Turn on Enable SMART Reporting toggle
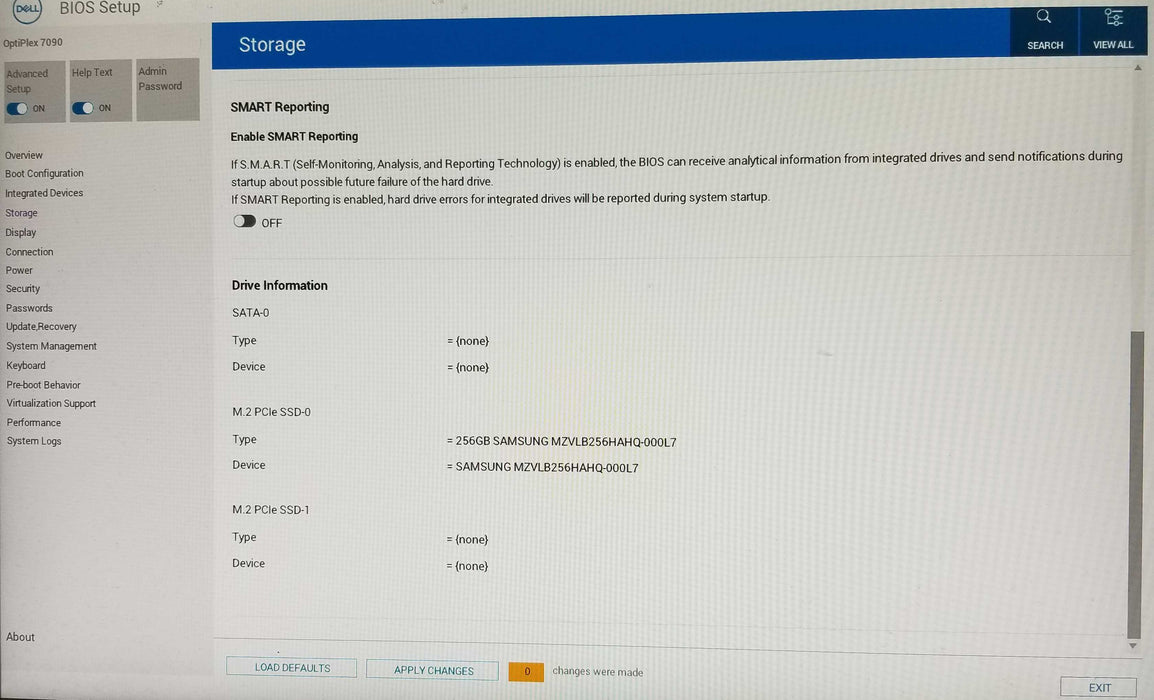 [x=244, y=222]
